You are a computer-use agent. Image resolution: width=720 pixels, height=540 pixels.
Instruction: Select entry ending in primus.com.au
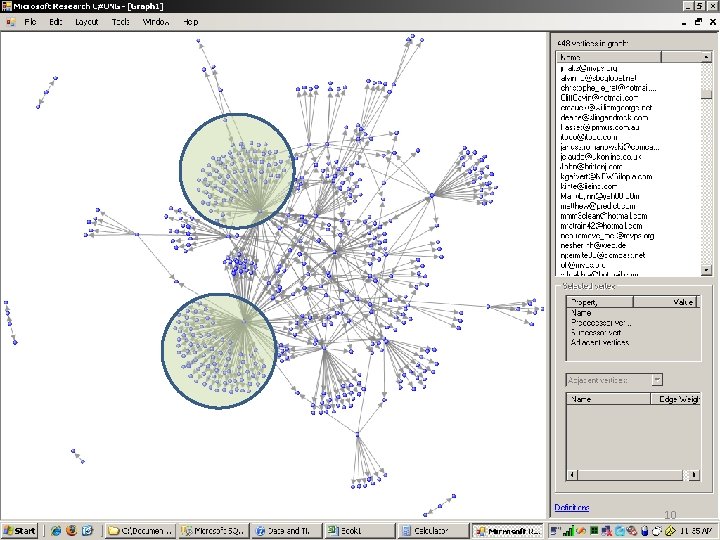(x=600, y=127)
